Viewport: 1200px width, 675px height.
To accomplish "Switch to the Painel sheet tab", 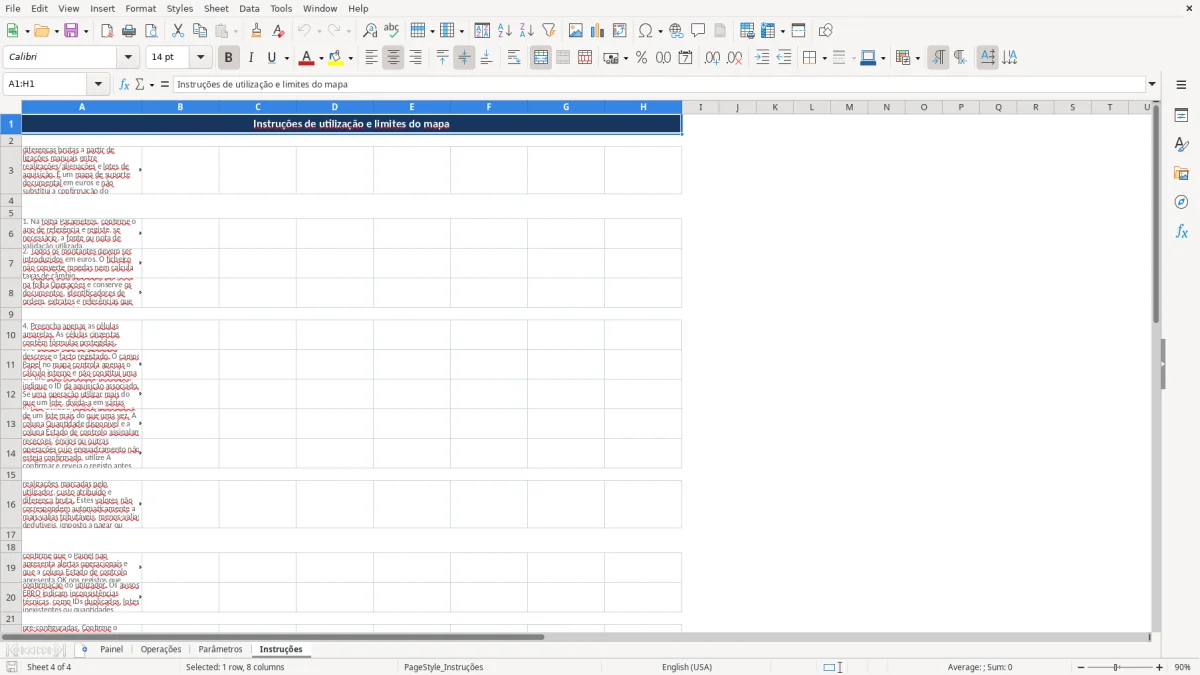I will coord(112,649).
